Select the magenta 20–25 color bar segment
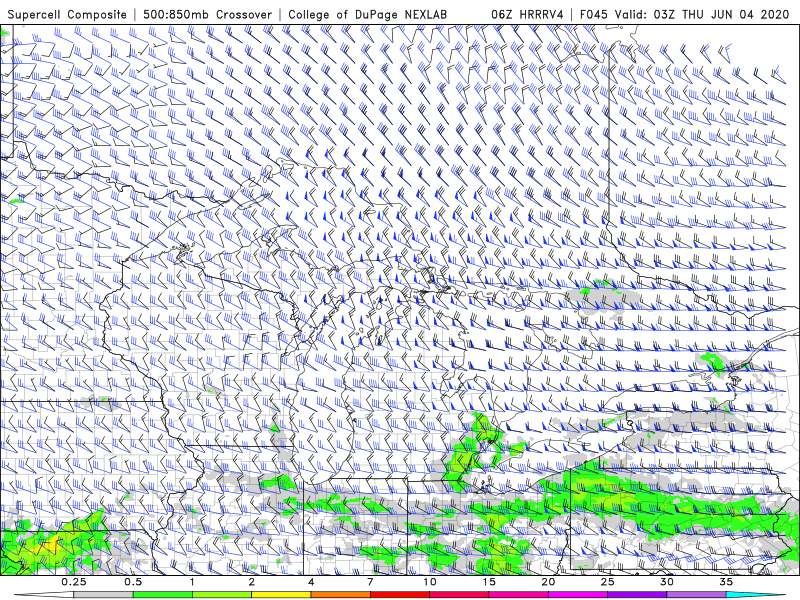 click(578, 595)
